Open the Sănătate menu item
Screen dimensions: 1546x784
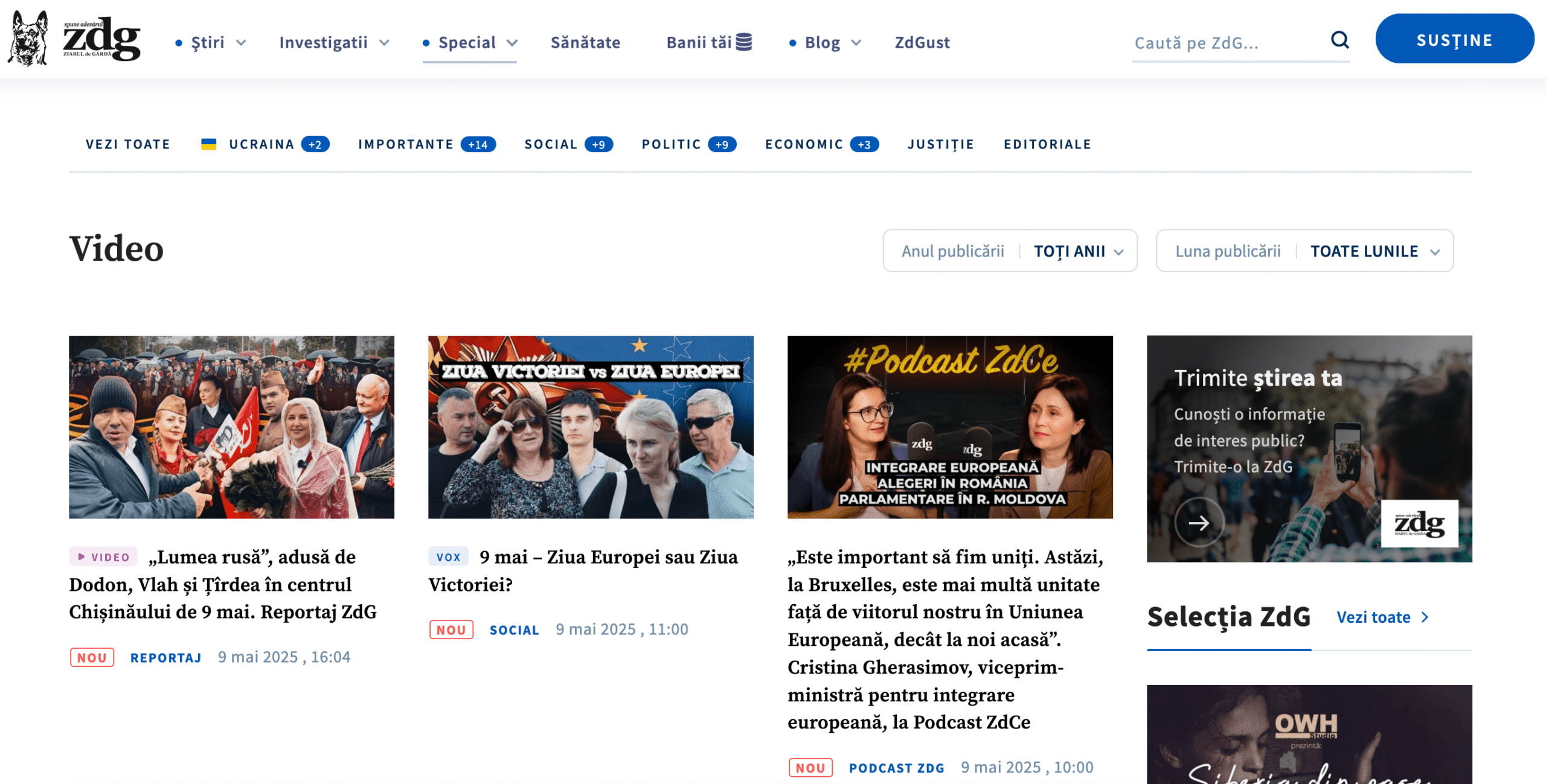tap(585, 43)
